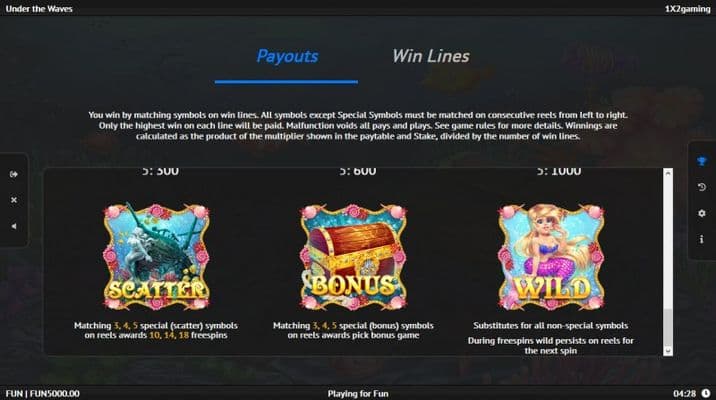Image resolution: width=716 pixels, height=400 pixels.
Task: Switch to the Payouts tab
Action: click(x=287, y=56)
